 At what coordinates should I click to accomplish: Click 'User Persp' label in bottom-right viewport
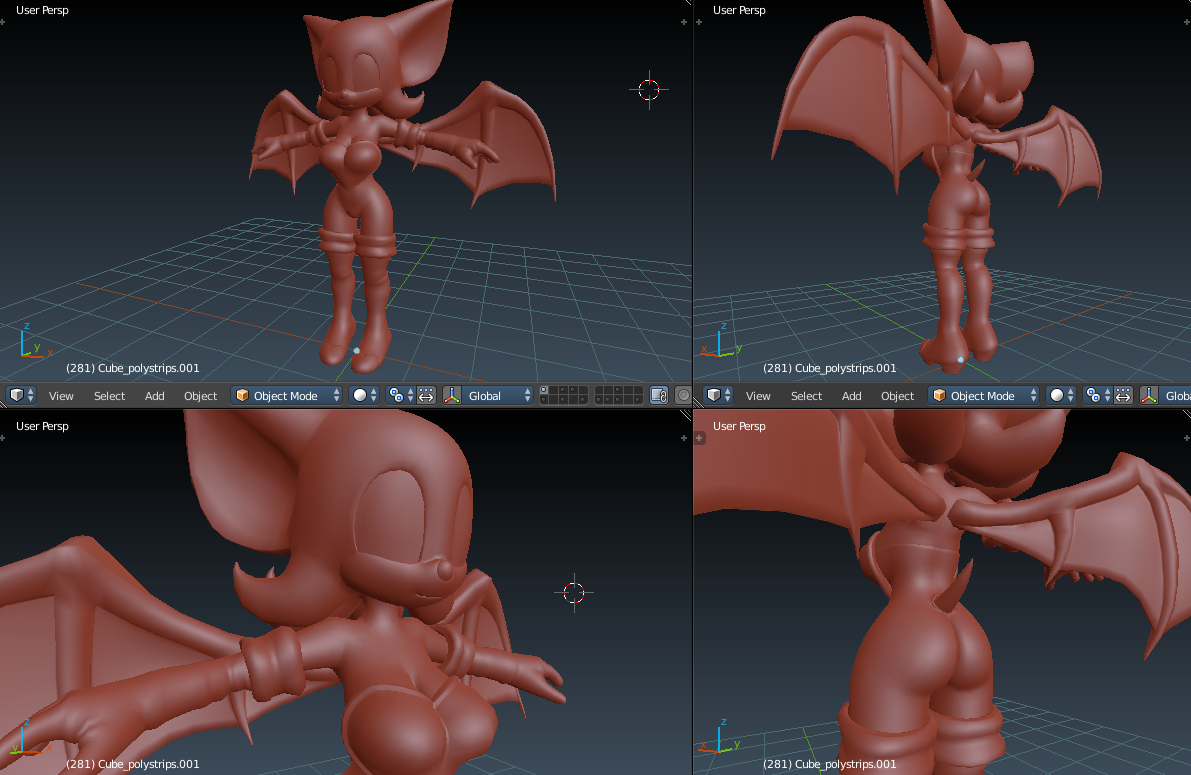point(739,426)
